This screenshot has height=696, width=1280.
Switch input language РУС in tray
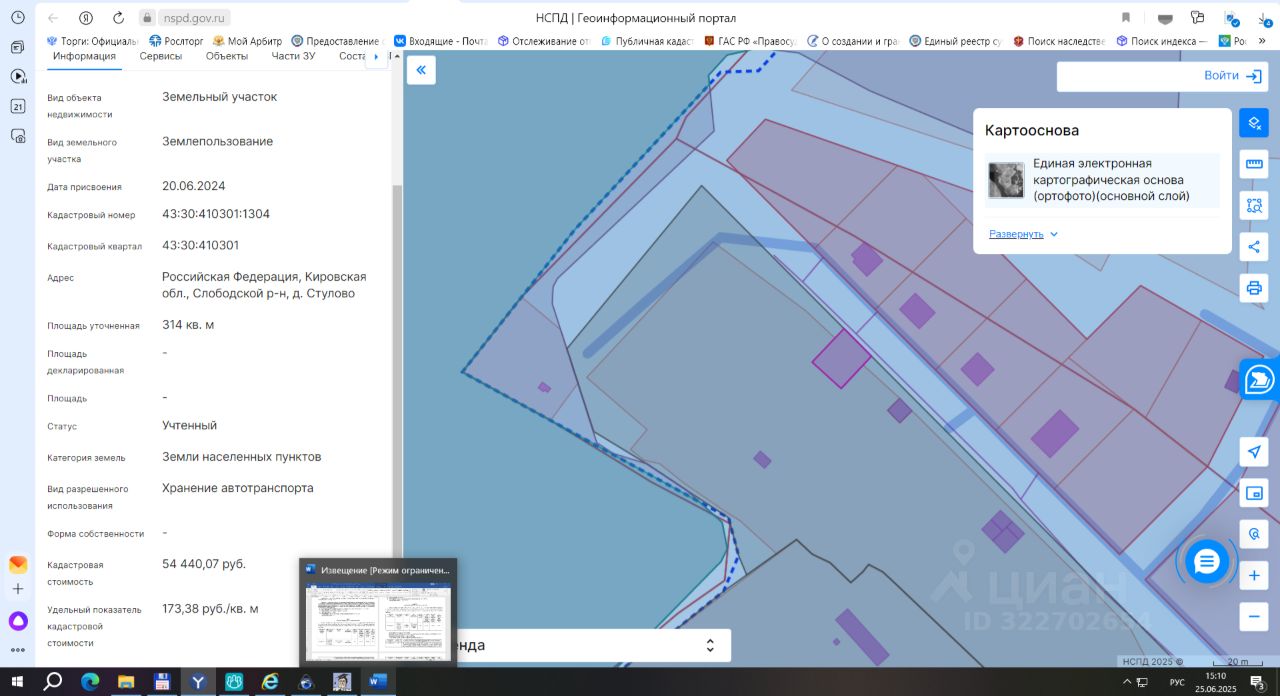point(1177,682)
